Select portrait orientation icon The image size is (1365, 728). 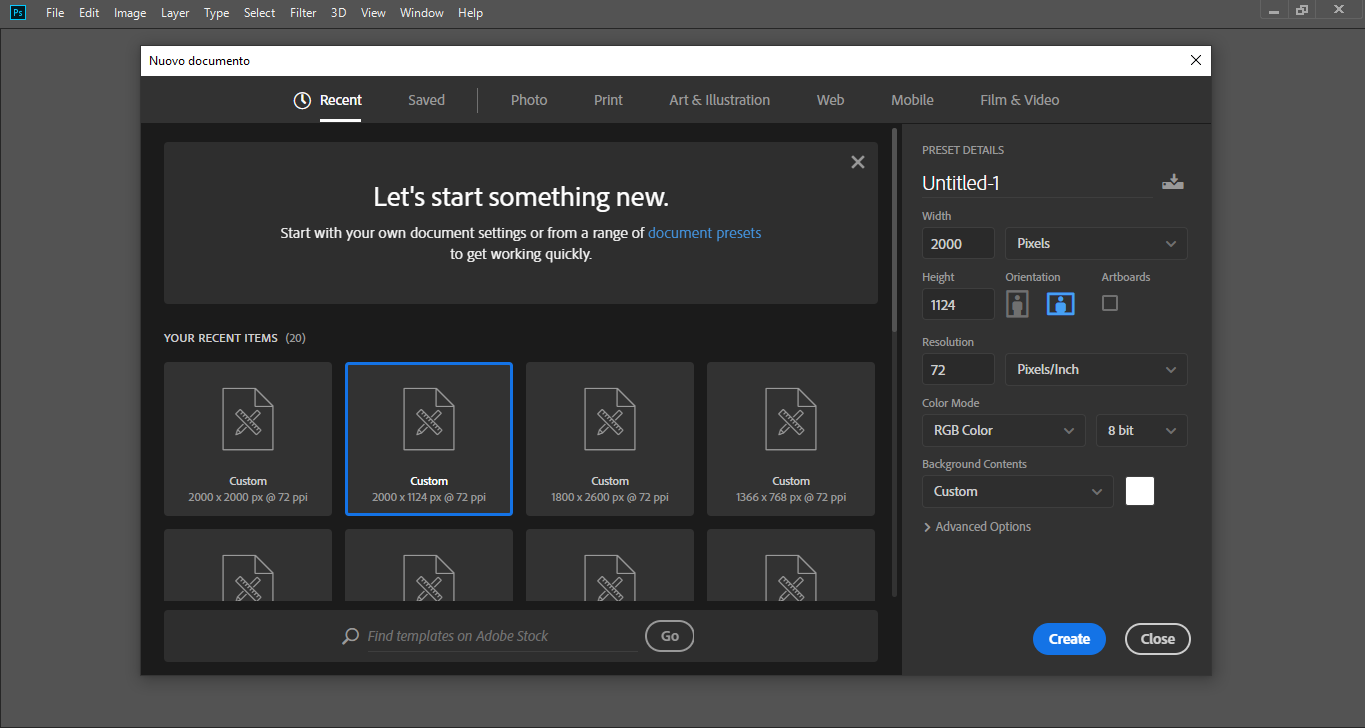click(1018, 304)
